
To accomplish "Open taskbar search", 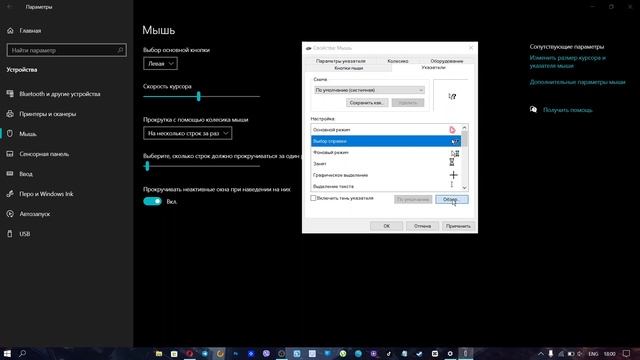I will tap(22, 353).
